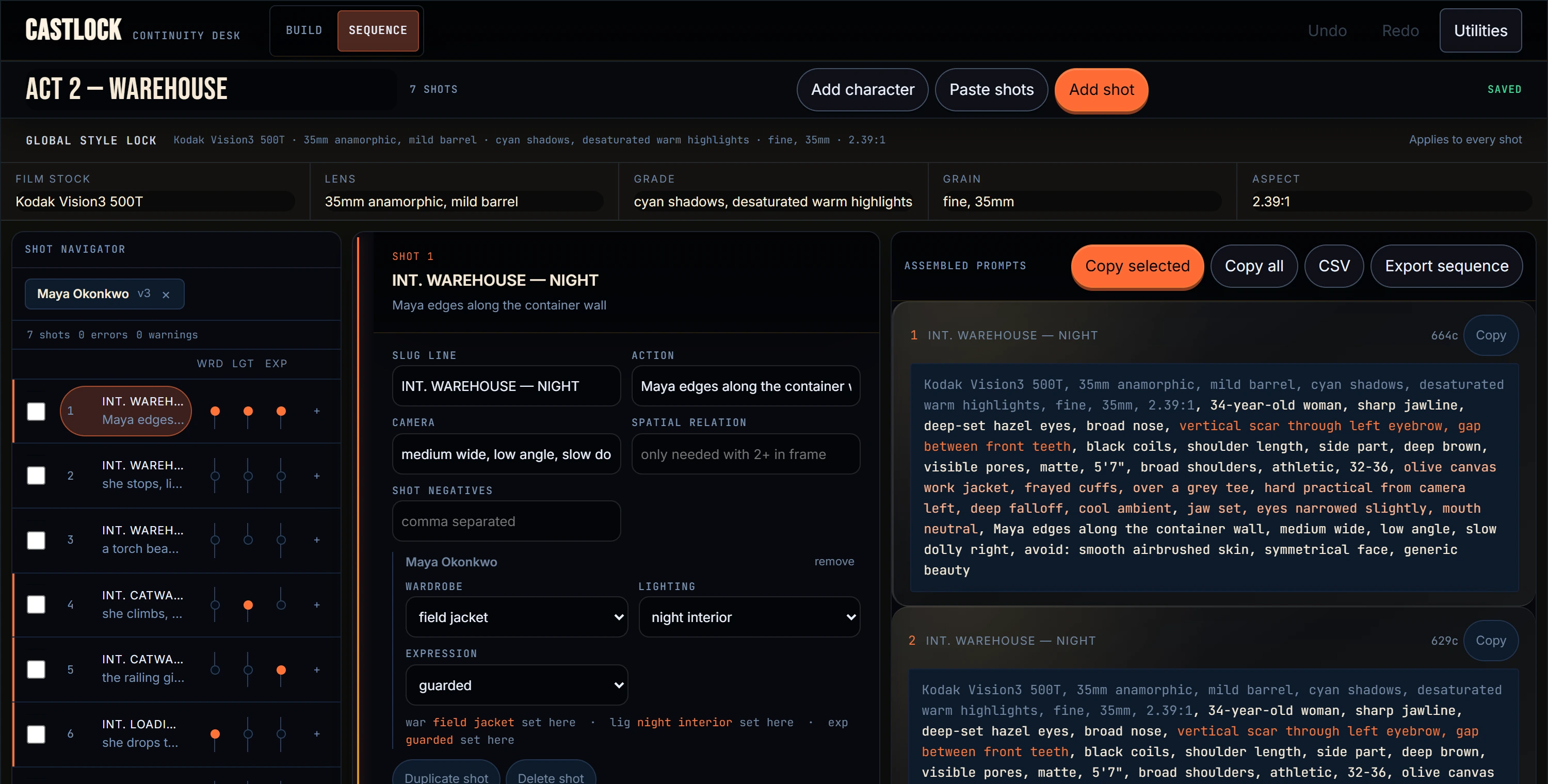Click the EXP pin marker on shot 2
Image resolution: width=1548 pixels, height=784 pixels.
tap(281, 476)
